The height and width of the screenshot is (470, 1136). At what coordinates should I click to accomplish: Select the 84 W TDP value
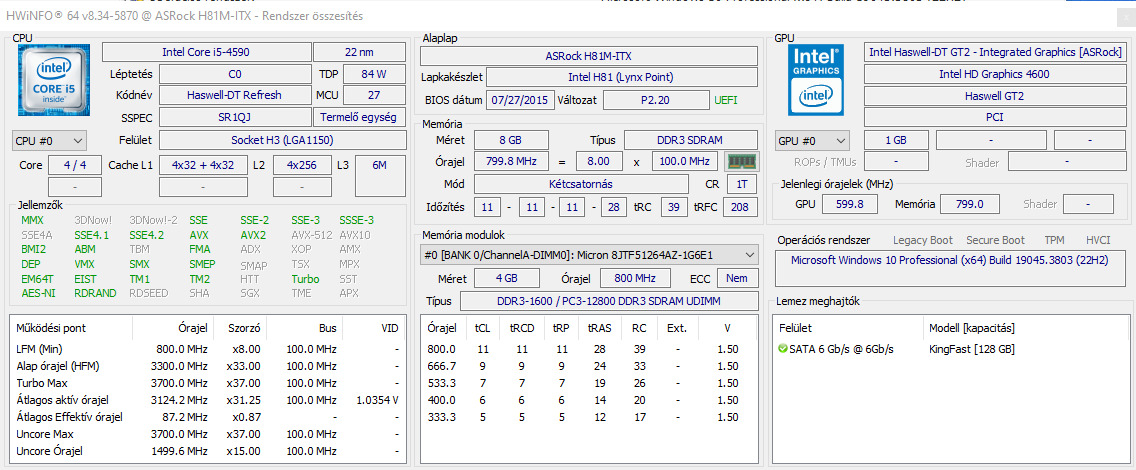tap(374, 74)
